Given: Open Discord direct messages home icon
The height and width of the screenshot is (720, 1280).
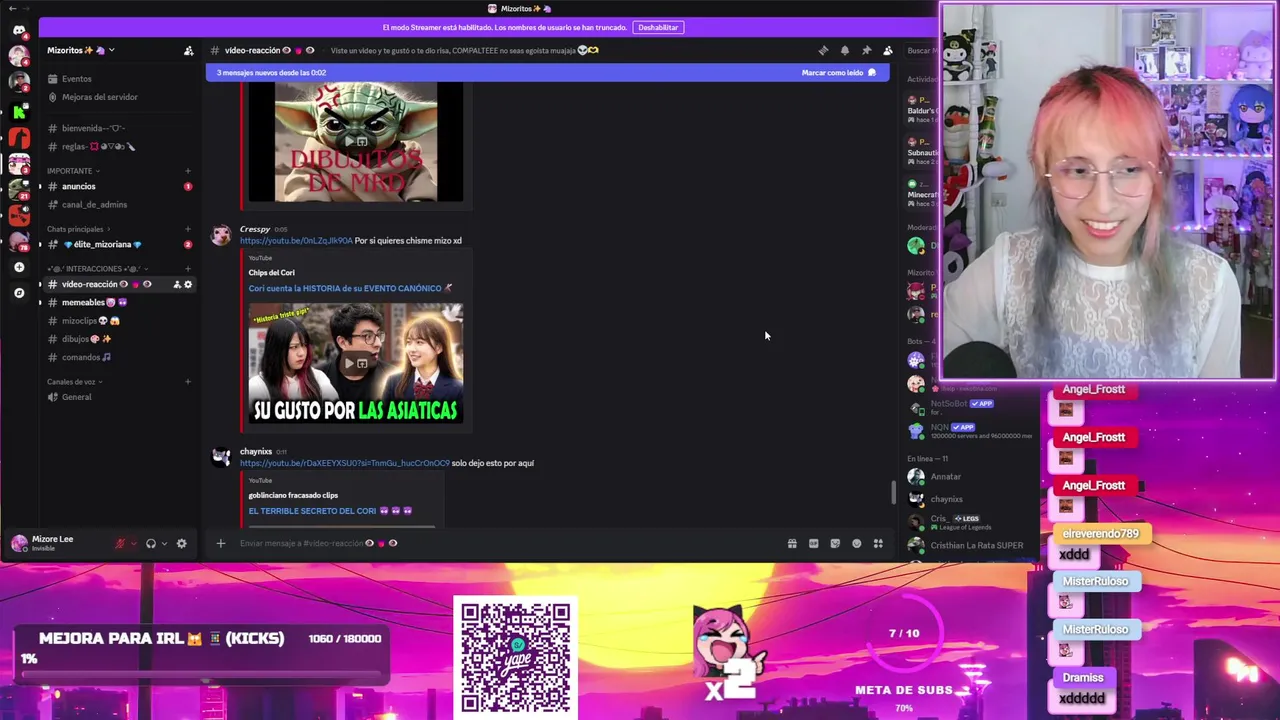Looking at the screenshot, I should click(19, 30).
